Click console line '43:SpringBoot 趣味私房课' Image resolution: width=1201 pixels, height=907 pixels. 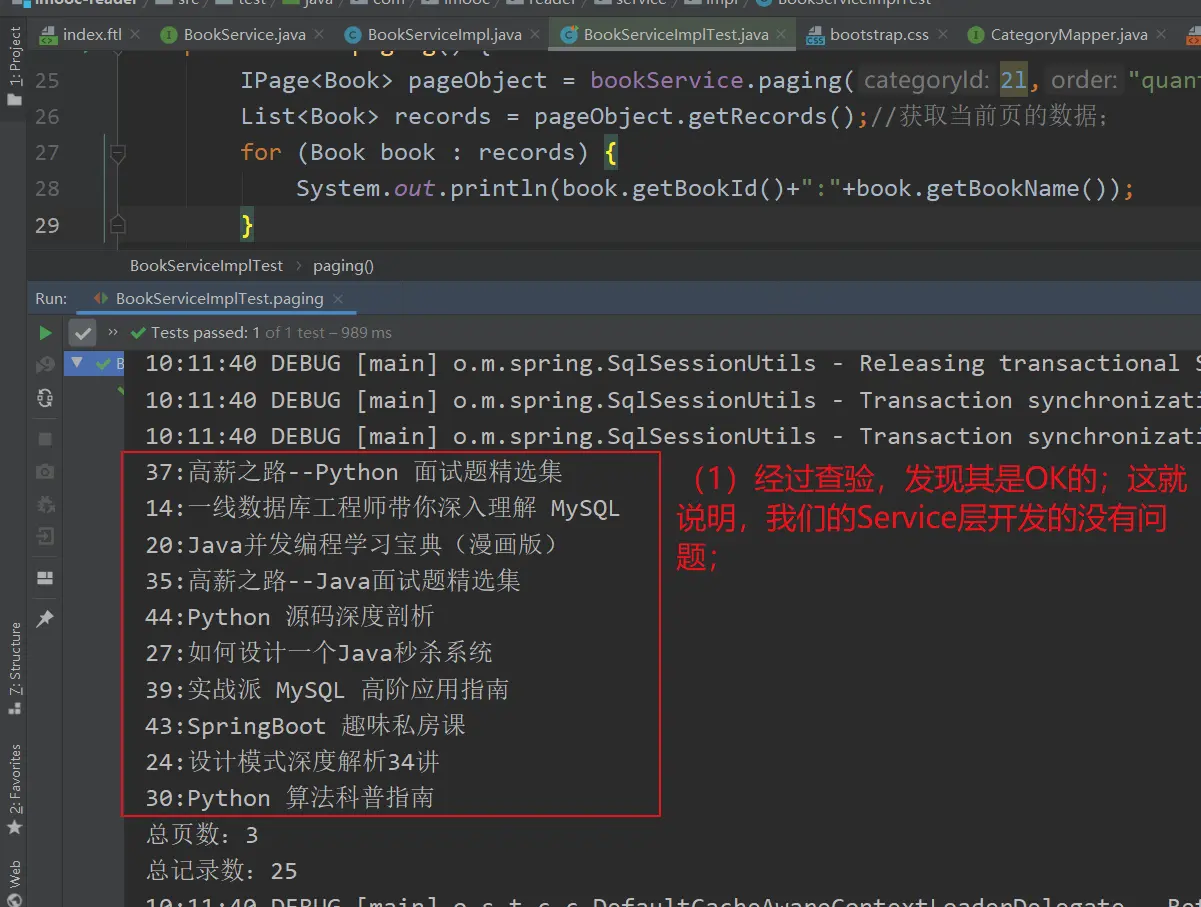pyautogui.click(x=305, y=726)
